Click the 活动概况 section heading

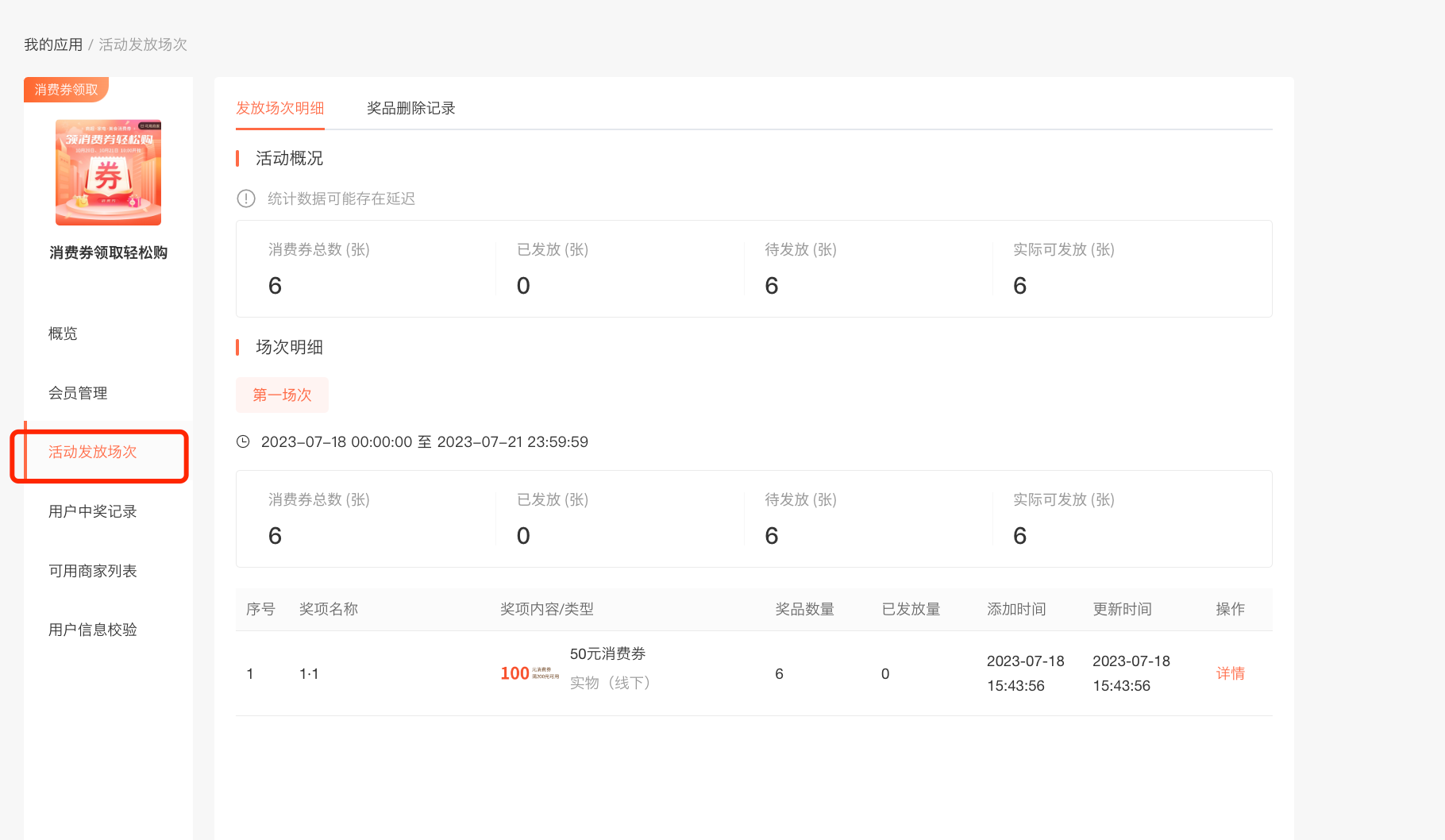(289, 158)
